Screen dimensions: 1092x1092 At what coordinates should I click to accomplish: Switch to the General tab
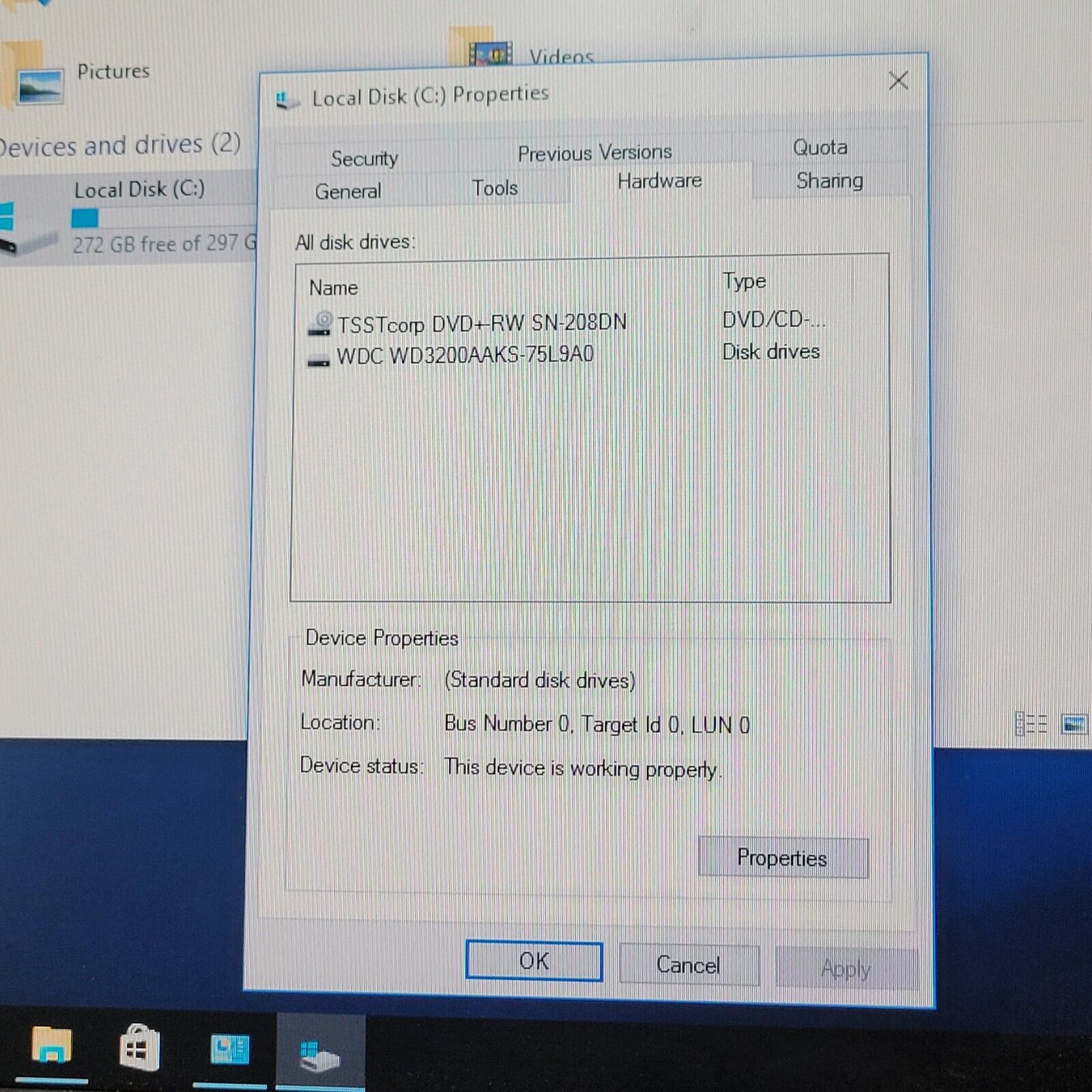348,191
